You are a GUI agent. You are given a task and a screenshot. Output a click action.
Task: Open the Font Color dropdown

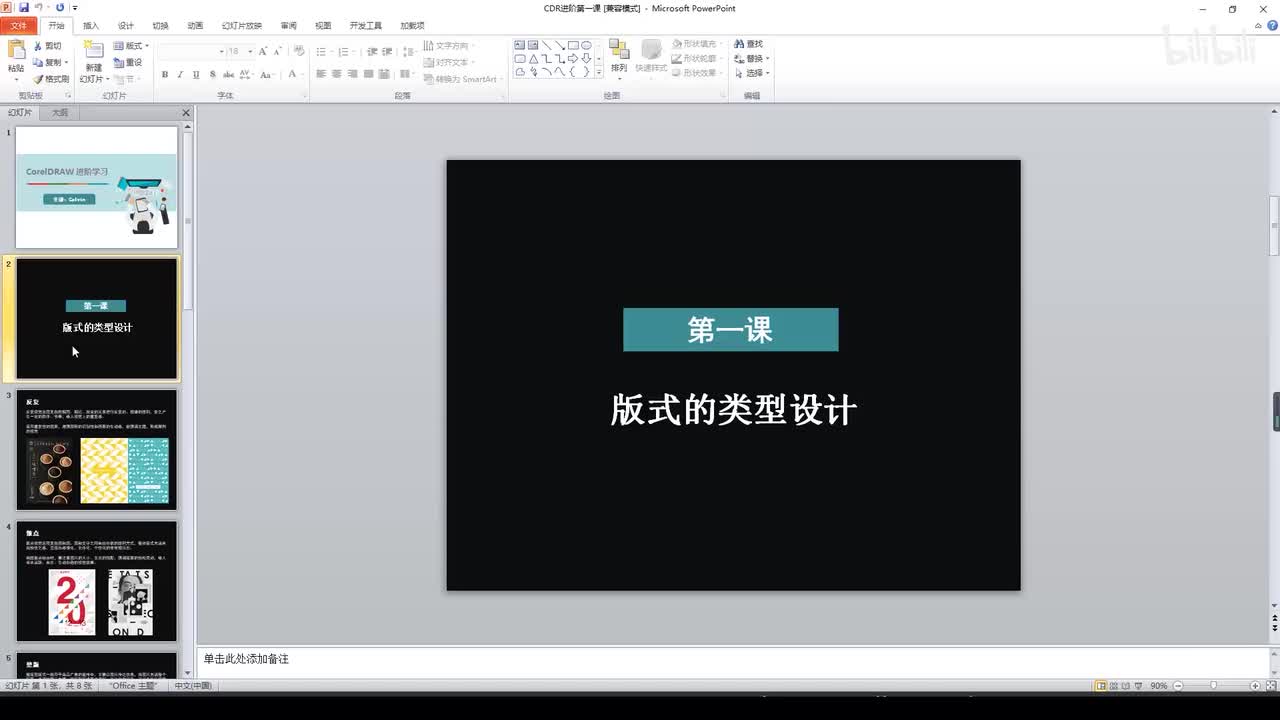[296, 74]
